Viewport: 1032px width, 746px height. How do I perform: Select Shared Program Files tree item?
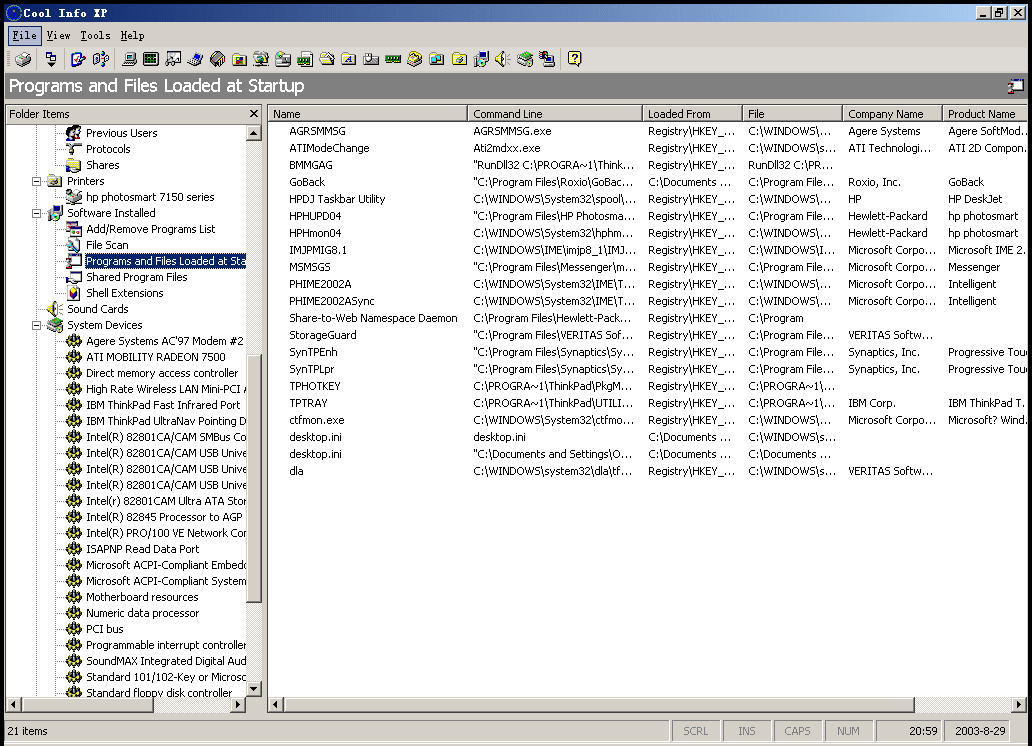(x=137, y=277)
